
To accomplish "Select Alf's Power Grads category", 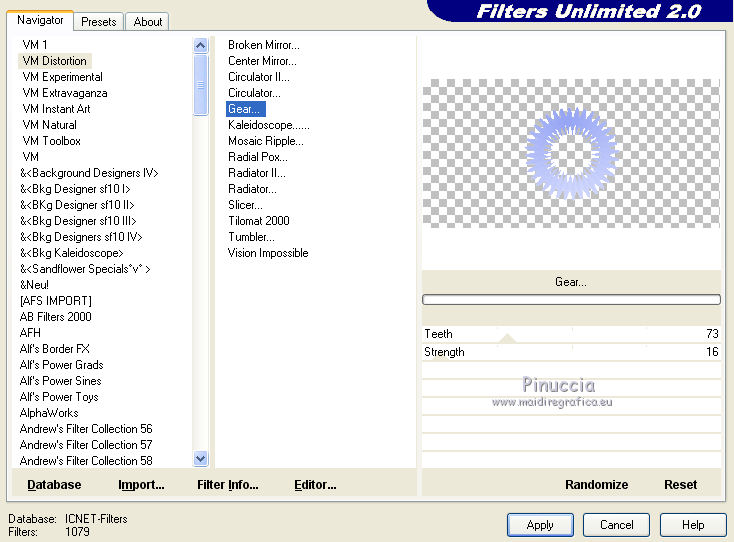I will pyautogui.click(x=61, y=365).
